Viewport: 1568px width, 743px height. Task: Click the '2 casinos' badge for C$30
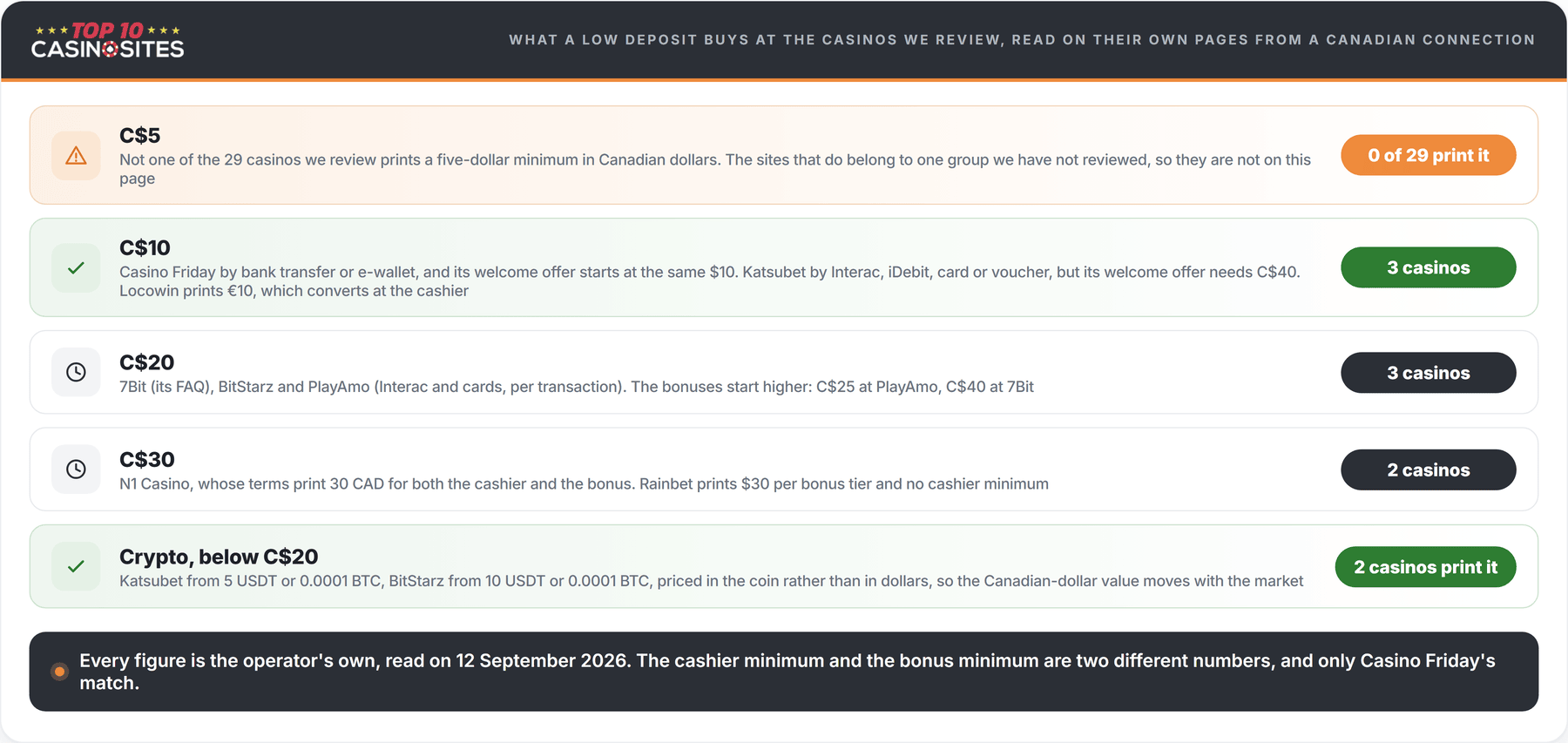[1429, 470]
